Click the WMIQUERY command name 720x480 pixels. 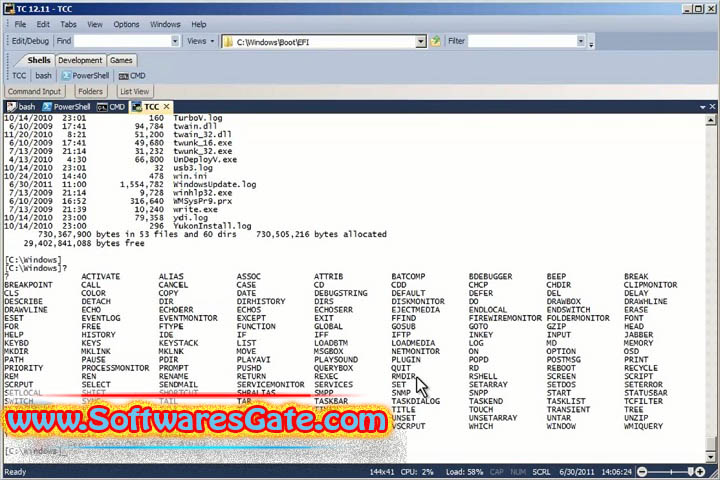643,426
